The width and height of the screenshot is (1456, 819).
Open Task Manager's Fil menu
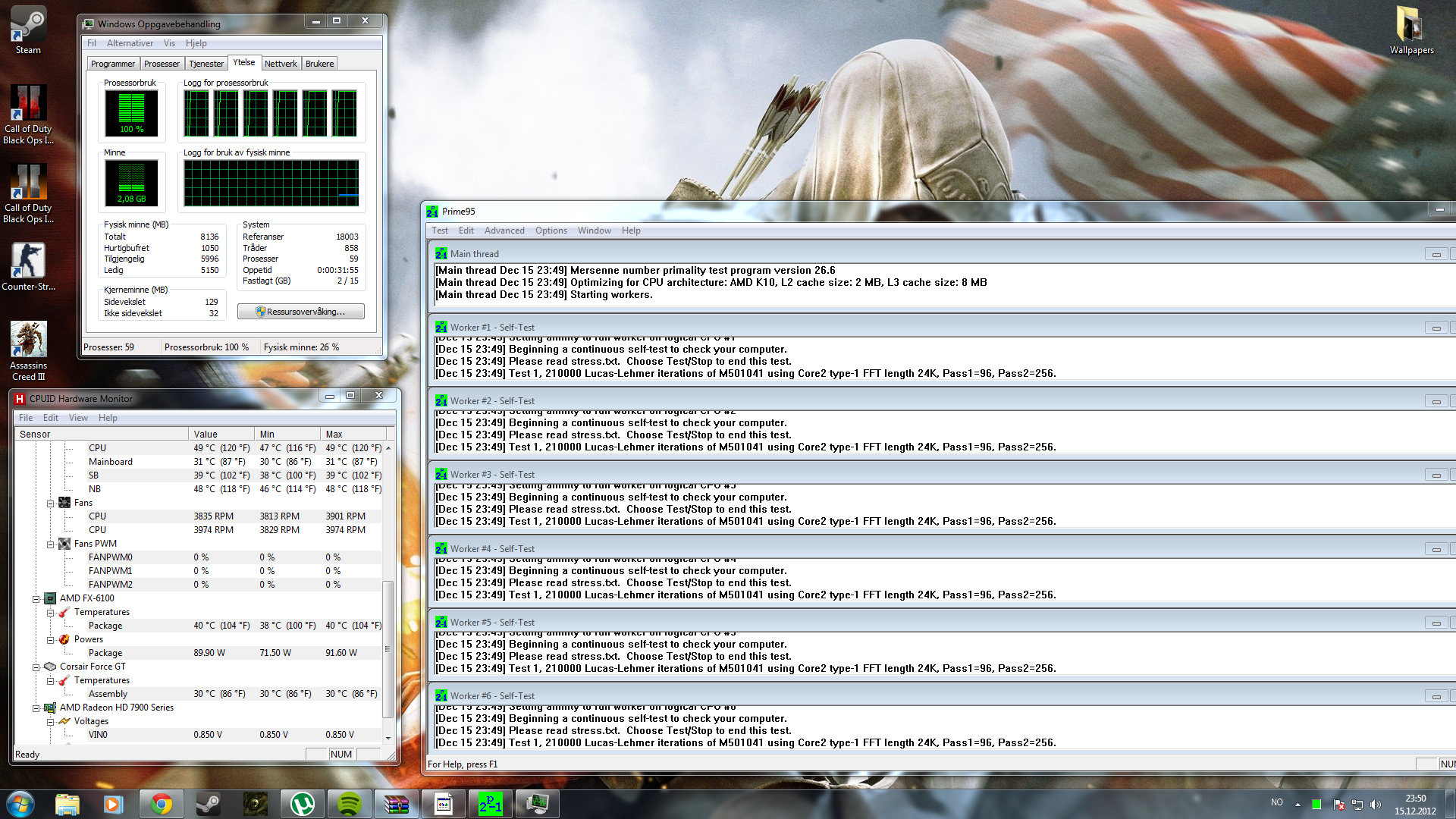point(92,43)
